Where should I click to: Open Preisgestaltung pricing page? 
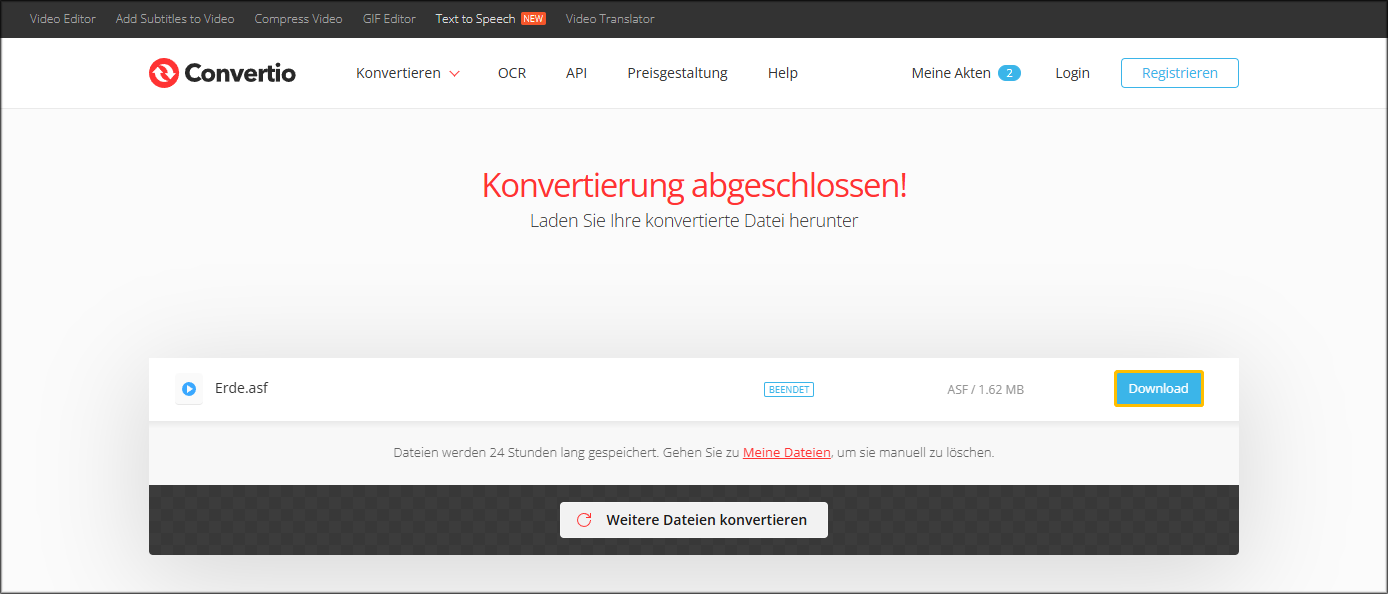coord(677,72)
